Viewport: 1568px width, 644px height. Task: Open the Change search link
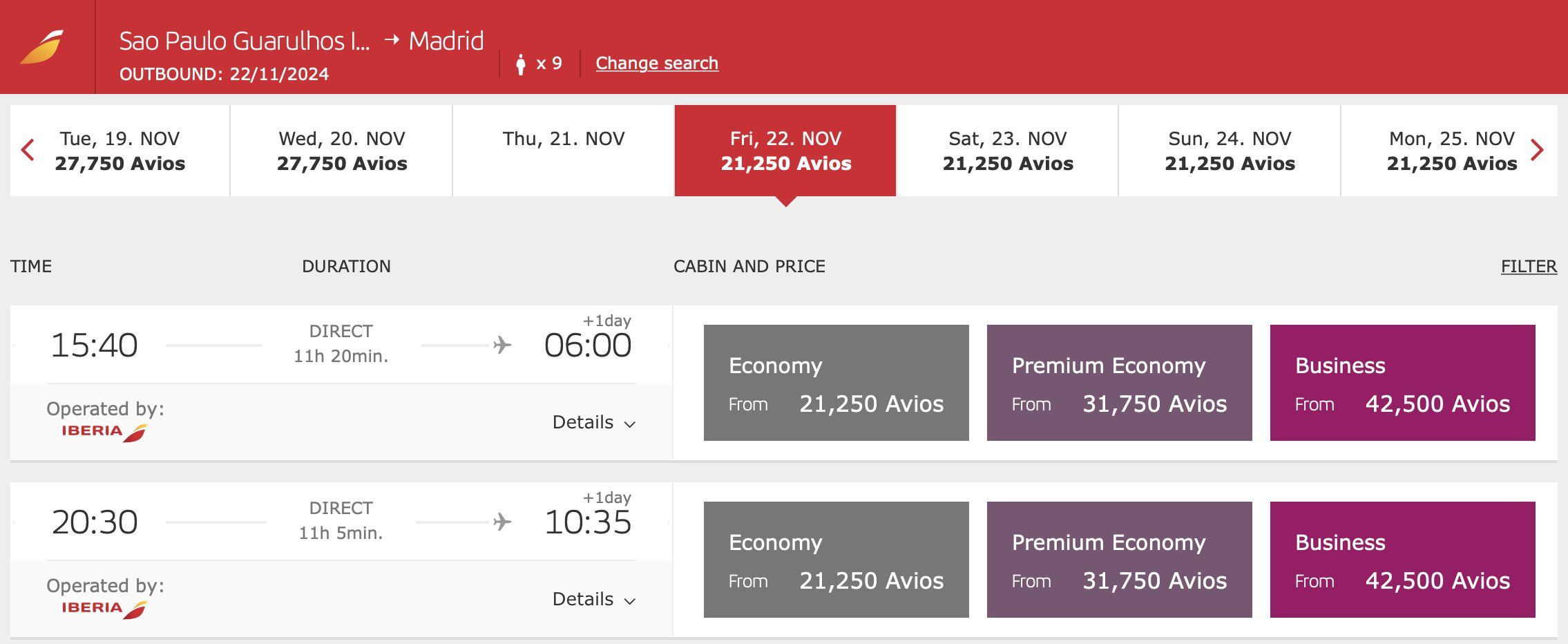657,63
